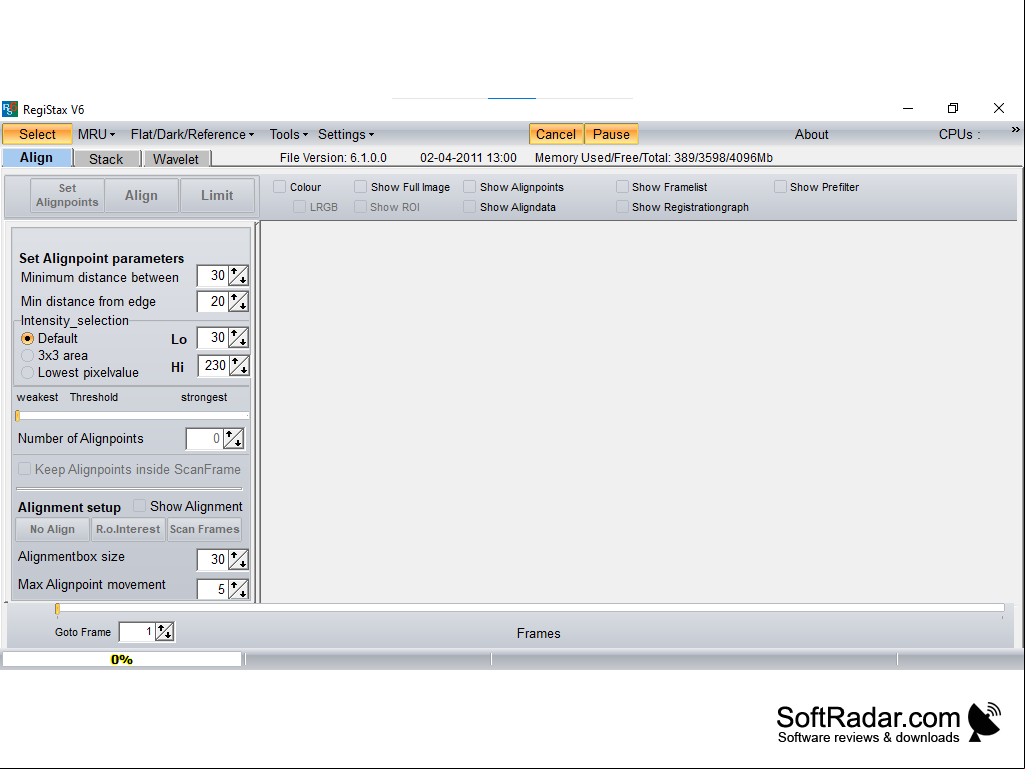Click the 'CPUs :' label
This screenshot has height=769, width=1025.
point(960,134)
